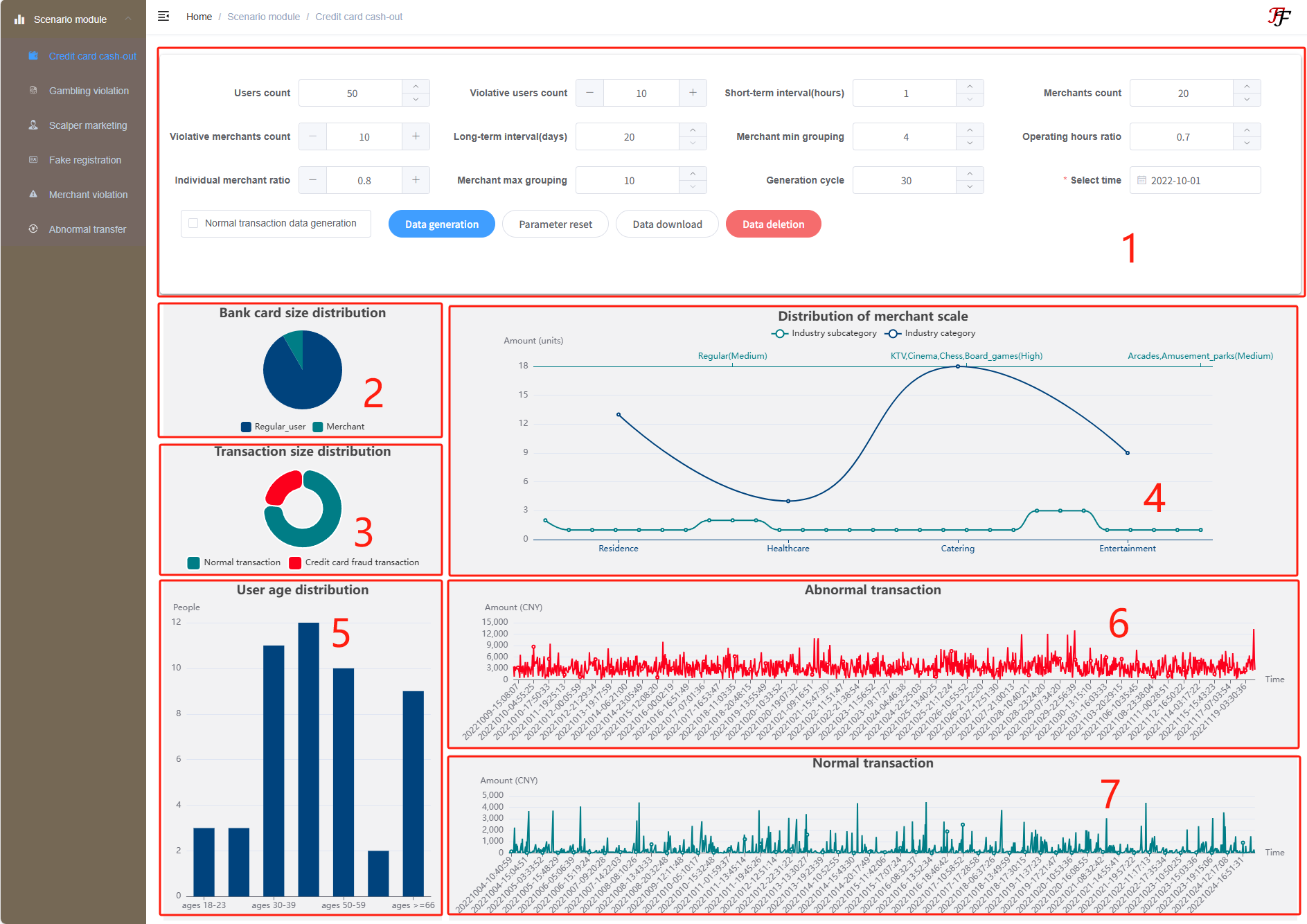Click the Gambling violation sidebar icon
The height and width of the screenshot is (924, 1307).
33,91
